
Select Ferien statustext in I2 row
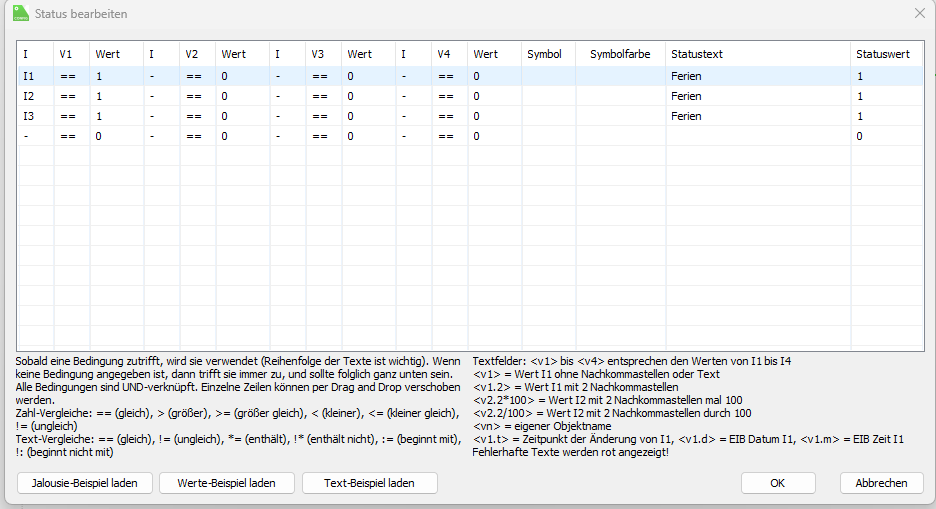758,96
